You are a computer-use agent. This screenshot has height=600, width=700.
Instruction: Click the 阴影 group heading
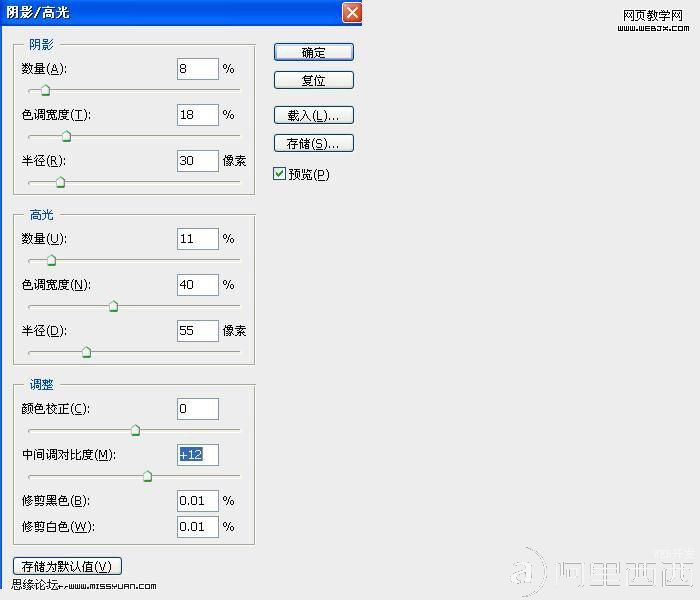click(x=41, y=45)
